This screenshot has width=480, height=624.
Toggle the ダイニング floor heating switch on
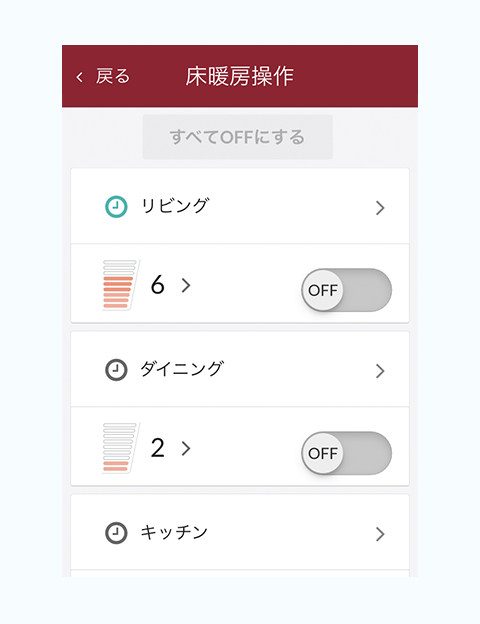pos(346,453)
